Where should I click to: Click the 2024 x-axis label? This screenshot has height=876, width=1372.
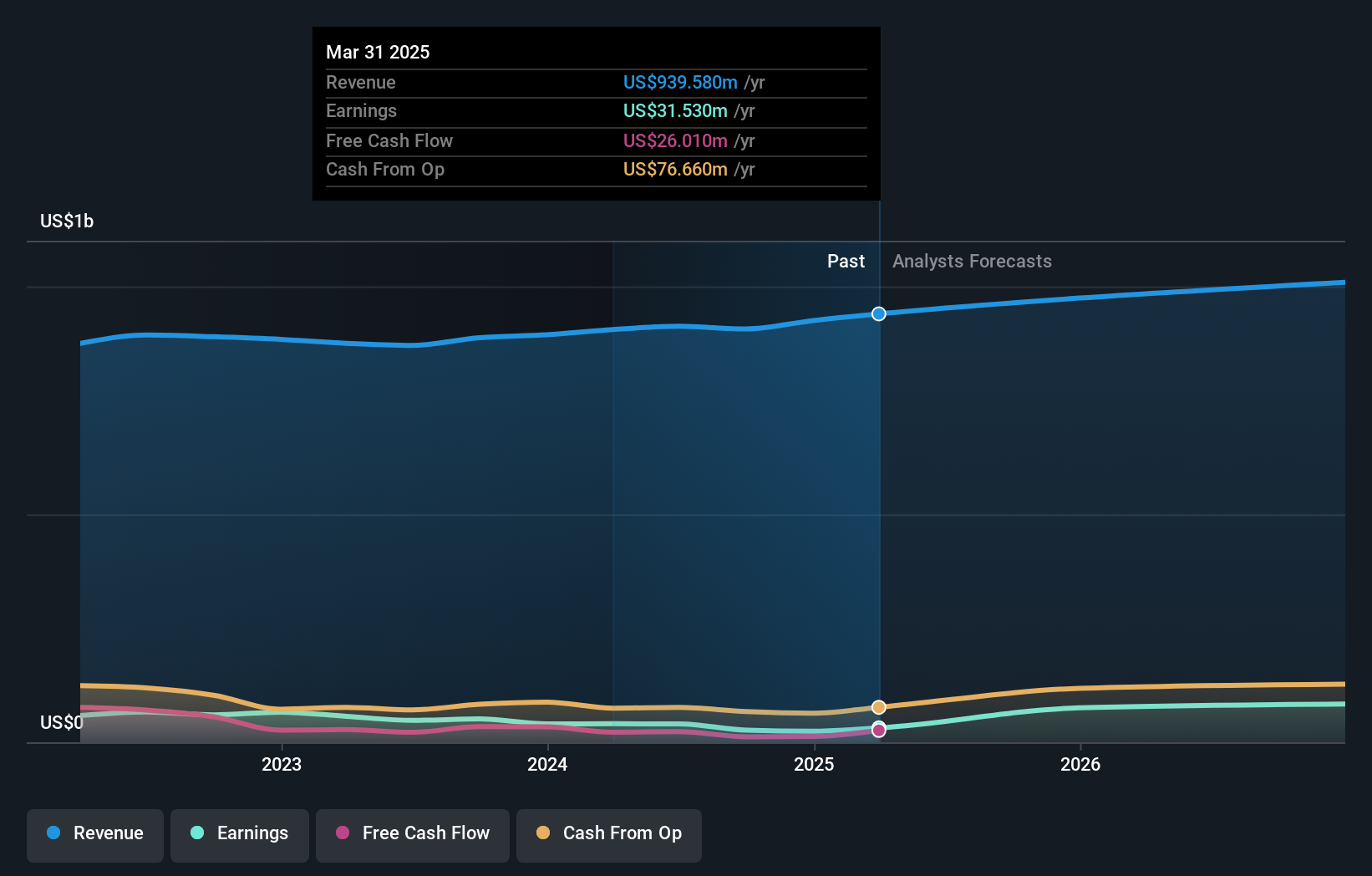[547, 764]
